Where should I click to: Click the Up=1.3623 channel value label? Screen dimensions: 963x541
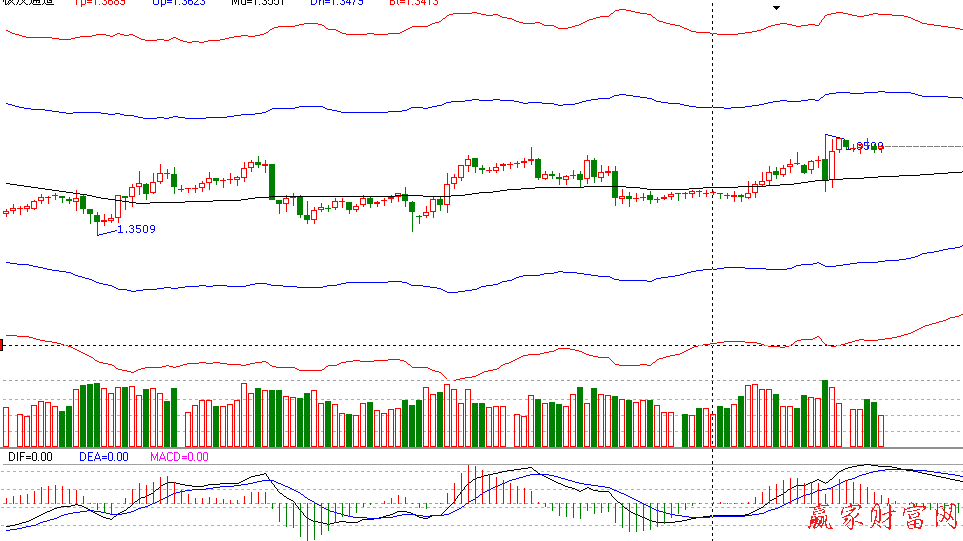tap(179, 3)
